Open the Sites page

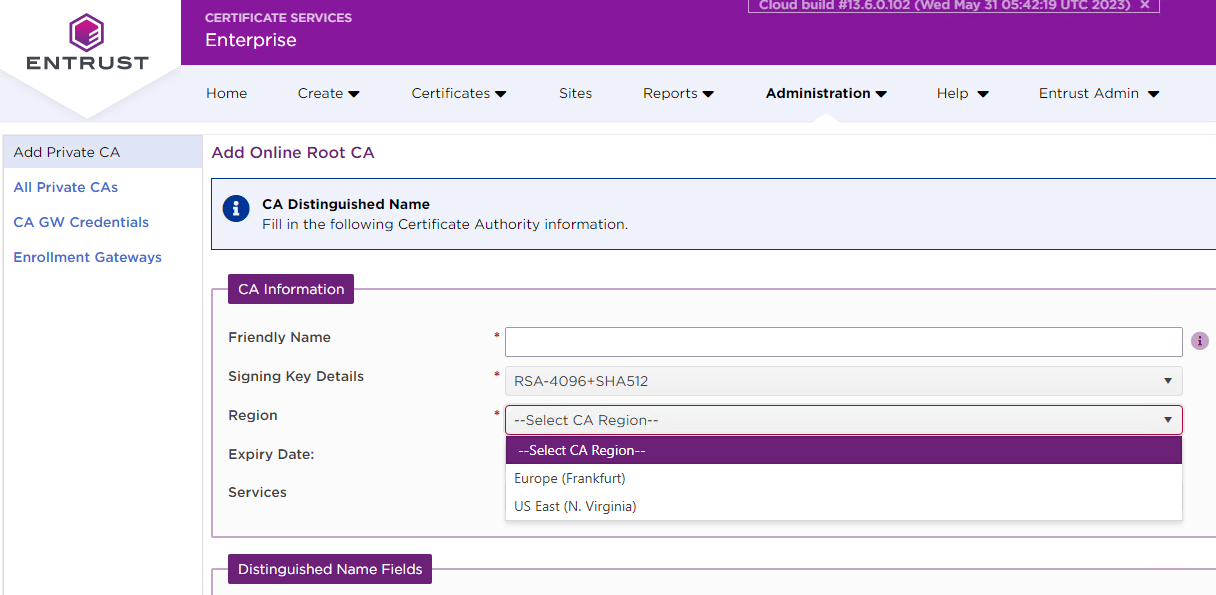(575, 93)
